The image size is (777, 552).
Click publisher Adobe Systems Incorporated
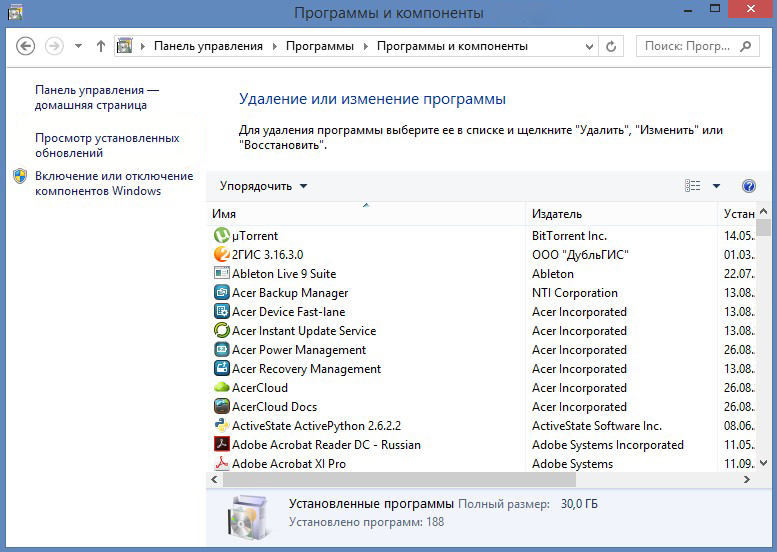608,444
